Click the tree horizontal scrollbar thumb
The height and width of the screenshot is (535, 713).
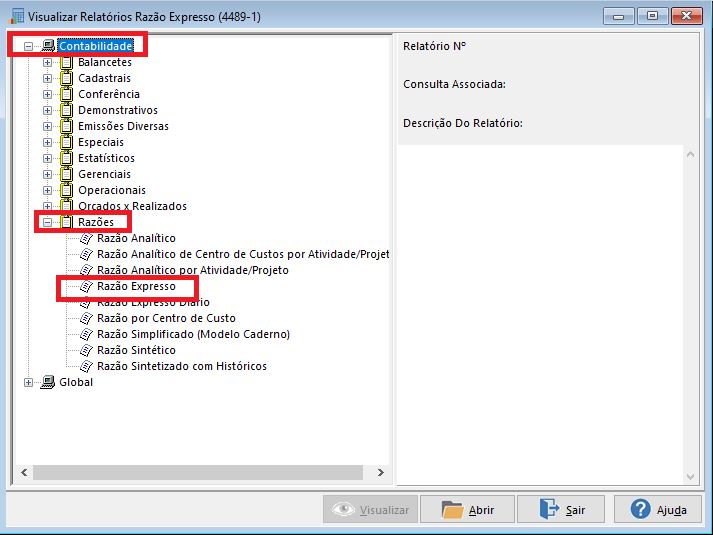[198, 473]
